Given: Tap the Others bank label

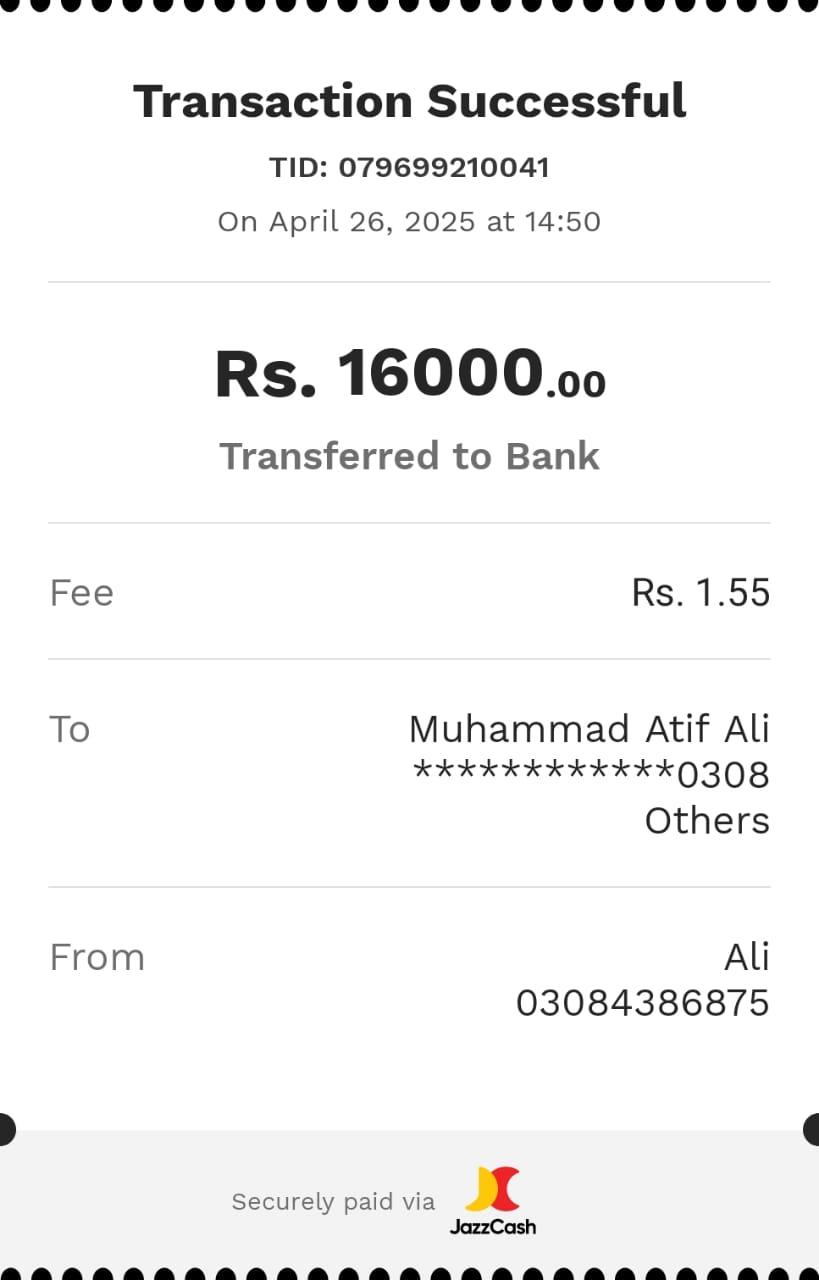Looking at the screenshot, I should (x=706, y=821).
